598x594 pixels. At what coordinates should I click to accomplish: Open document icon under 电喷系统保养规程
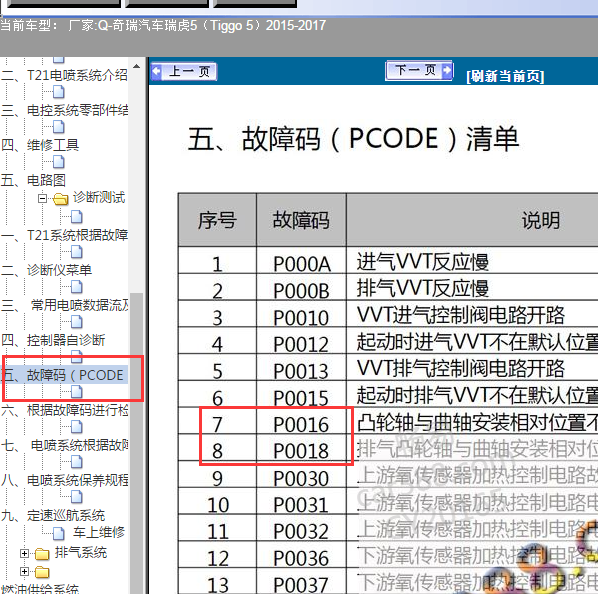[x=76, y=497]
